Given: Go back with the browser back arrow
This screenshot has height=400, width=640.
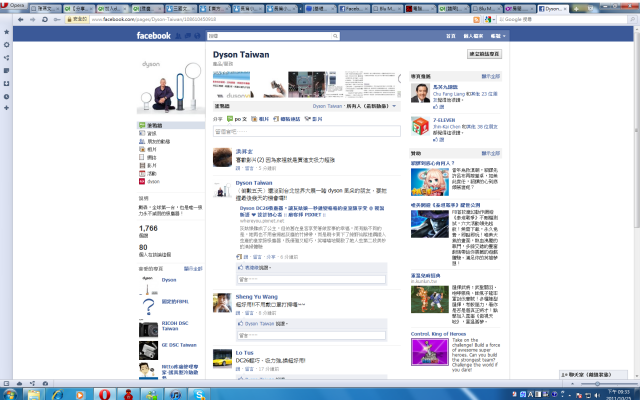Looking at the screenshot, I should click(21, 19).
